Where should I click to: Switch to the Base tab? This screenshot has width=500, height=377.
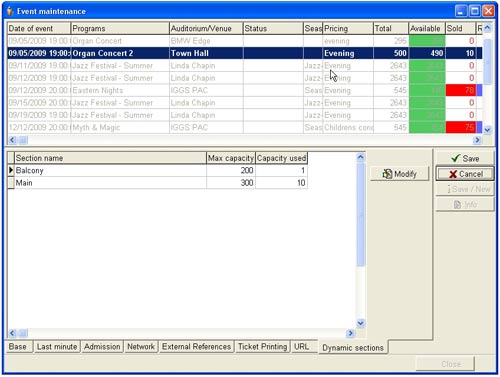(x=18, y=347)
